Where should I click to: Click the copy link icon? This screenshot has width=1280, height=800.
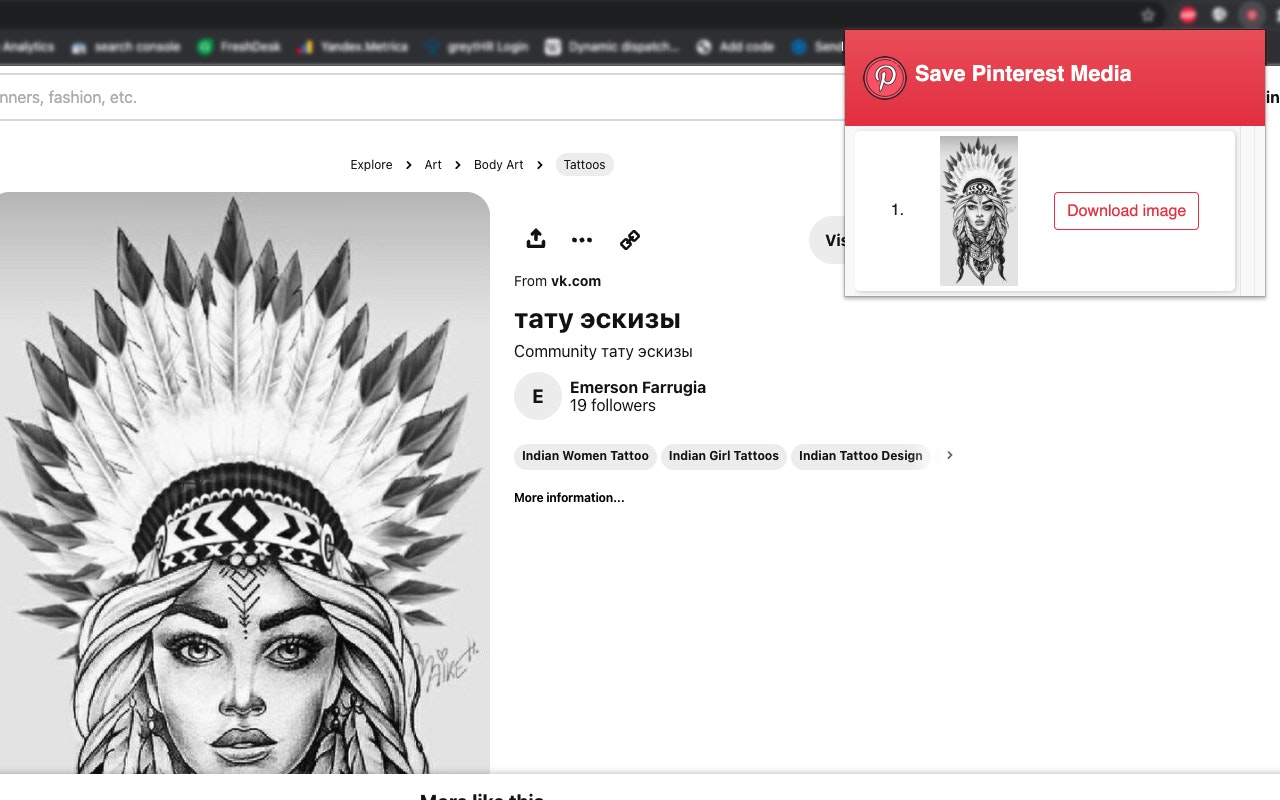(x=629, y=240)
